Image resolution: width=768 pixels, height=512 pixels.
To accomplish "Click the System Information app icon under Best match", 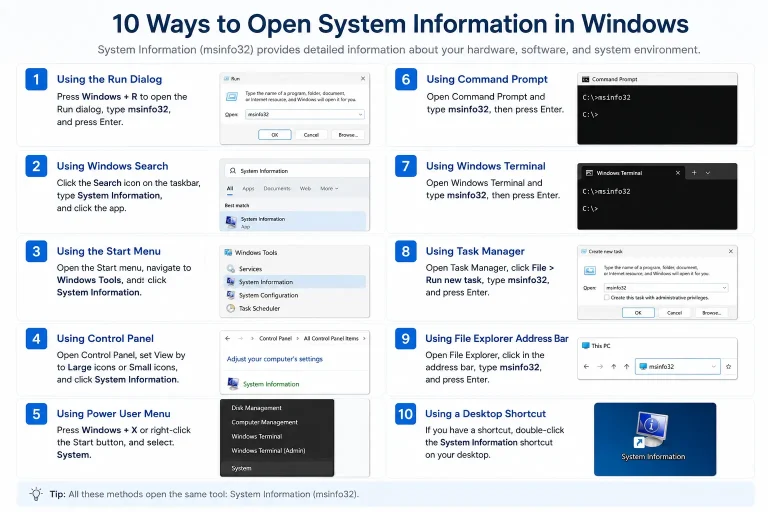I will pos(231,221).
